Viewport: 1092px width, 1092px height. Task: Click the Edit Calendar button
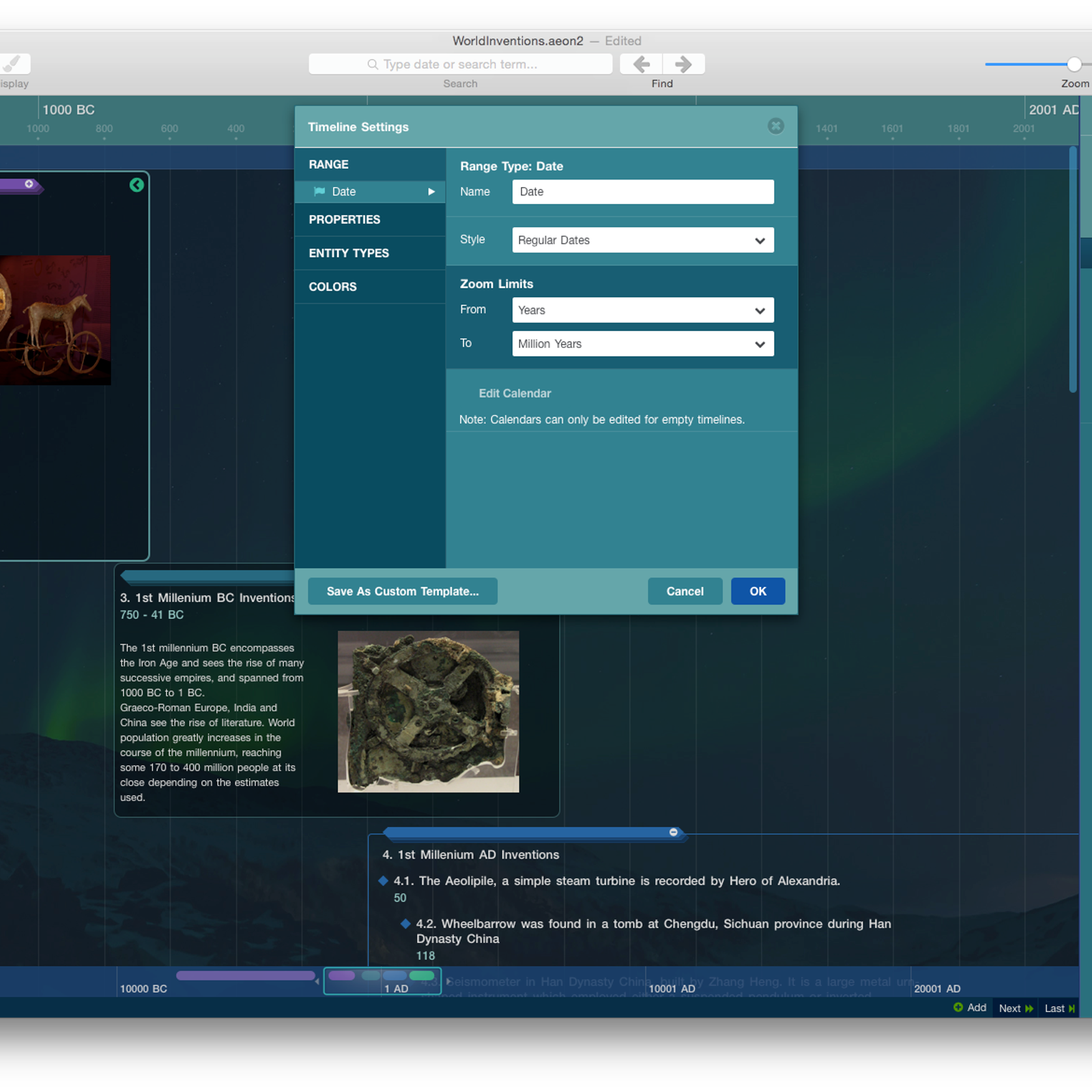pos(515,393)
